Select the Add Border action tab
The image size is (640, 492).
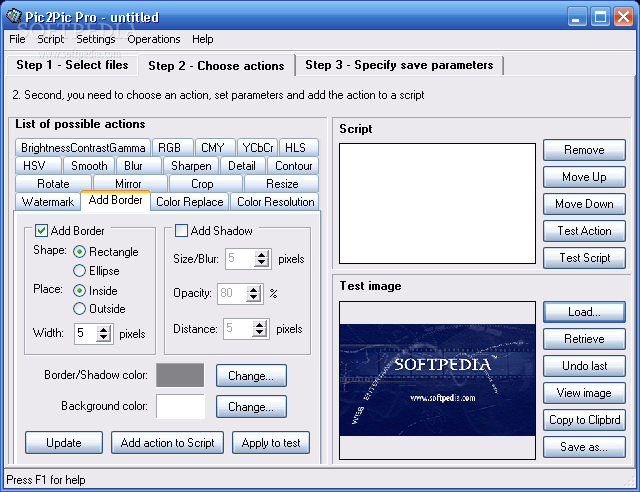coord(116,200)
